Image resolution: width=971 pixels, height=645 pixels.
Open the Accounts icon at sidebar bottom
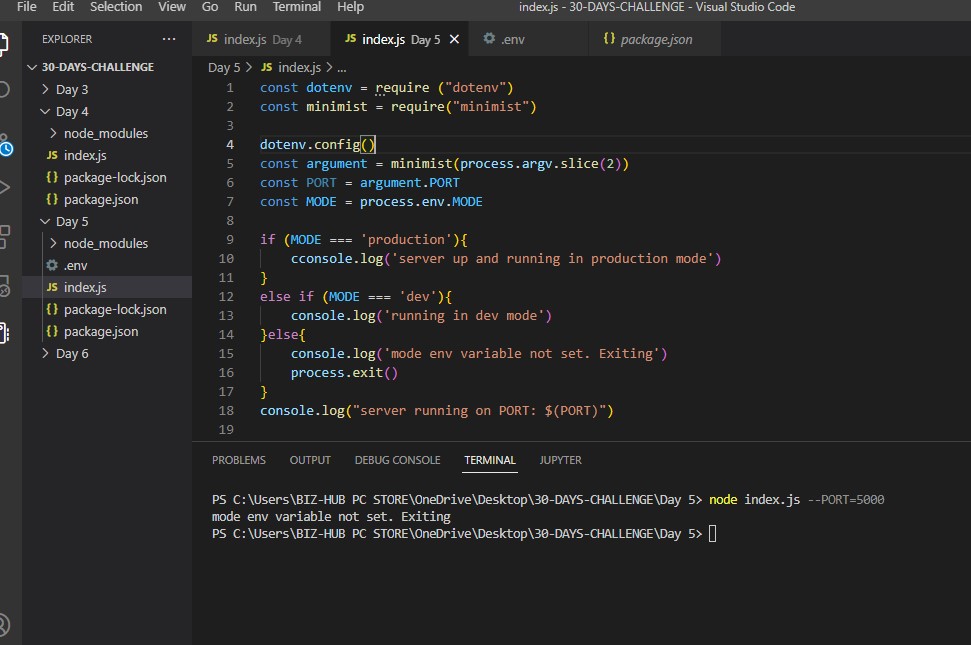pos(4,624)
